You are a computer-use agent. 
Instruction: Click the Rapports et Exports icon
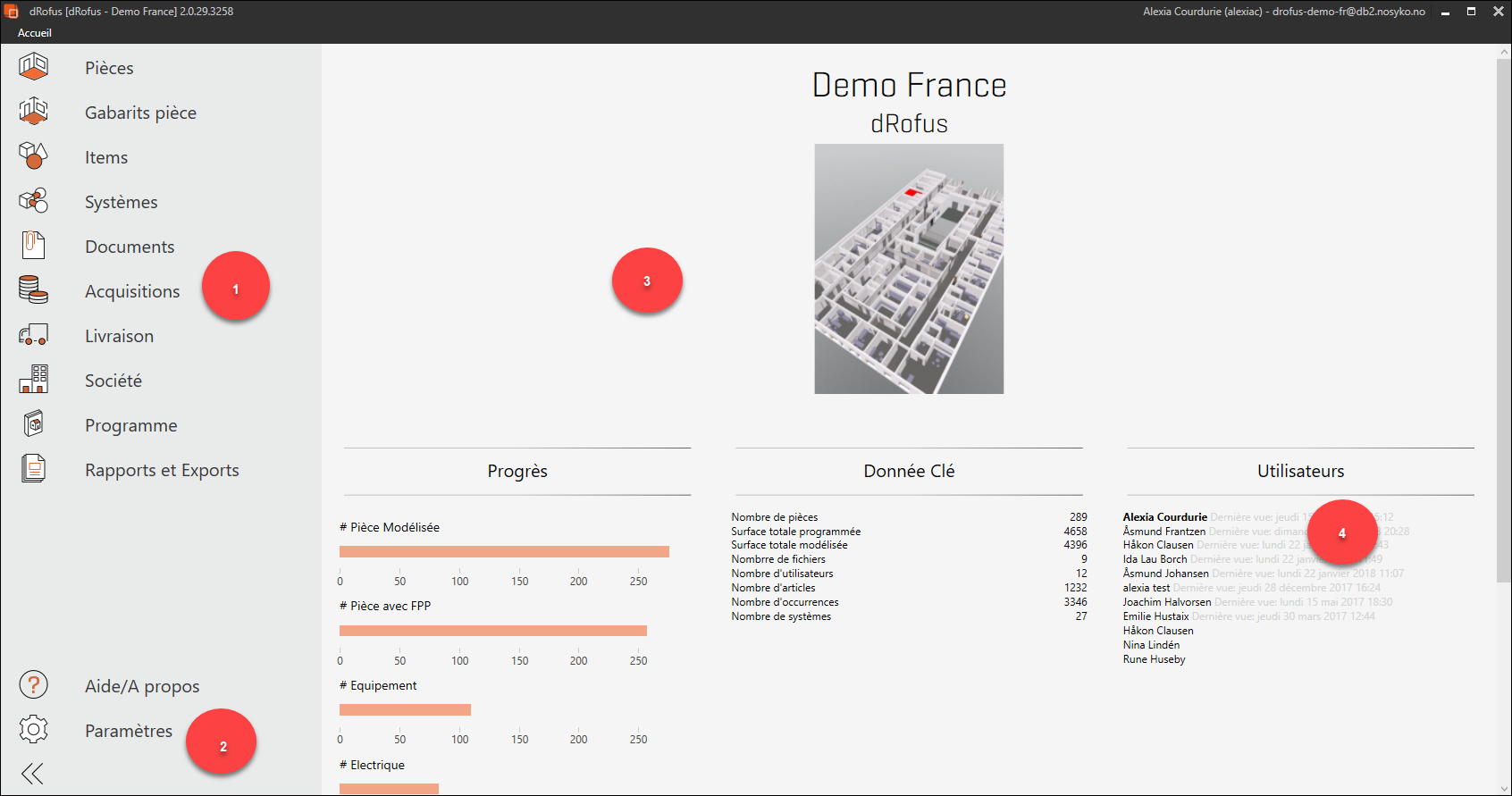pos(33,469)
